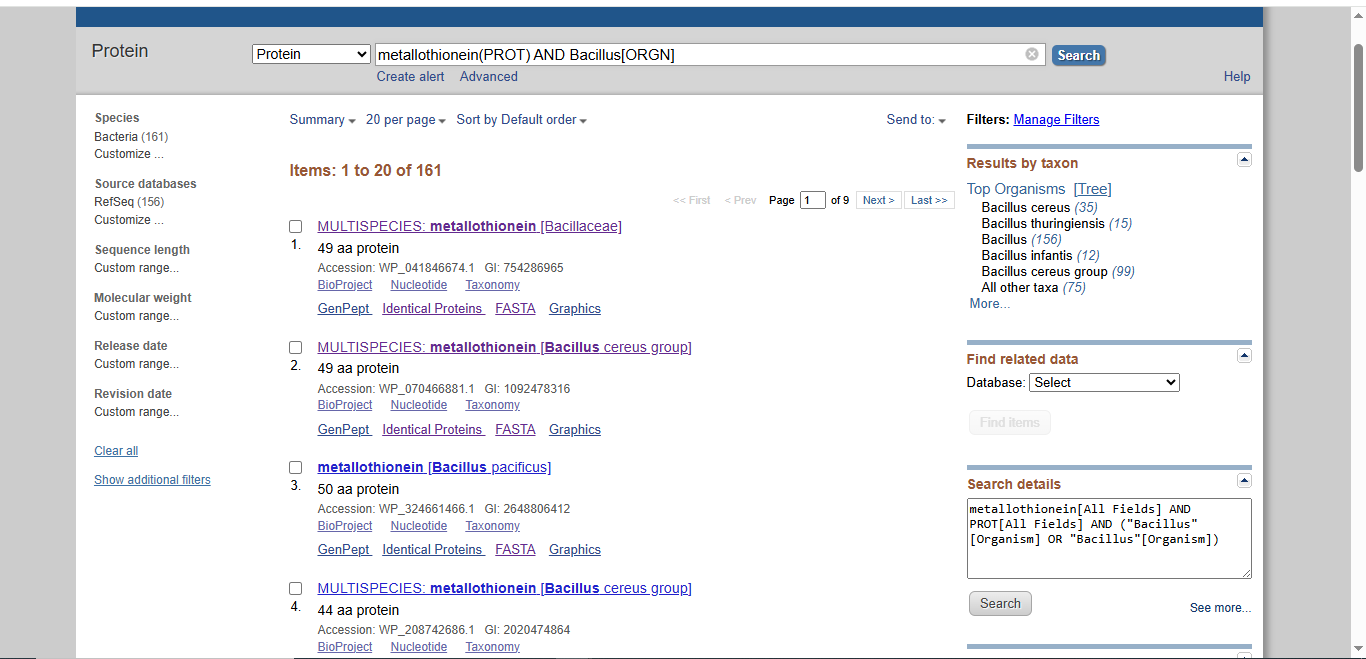Open Graphics for Bacillus pacificus result

coord(575,549)
